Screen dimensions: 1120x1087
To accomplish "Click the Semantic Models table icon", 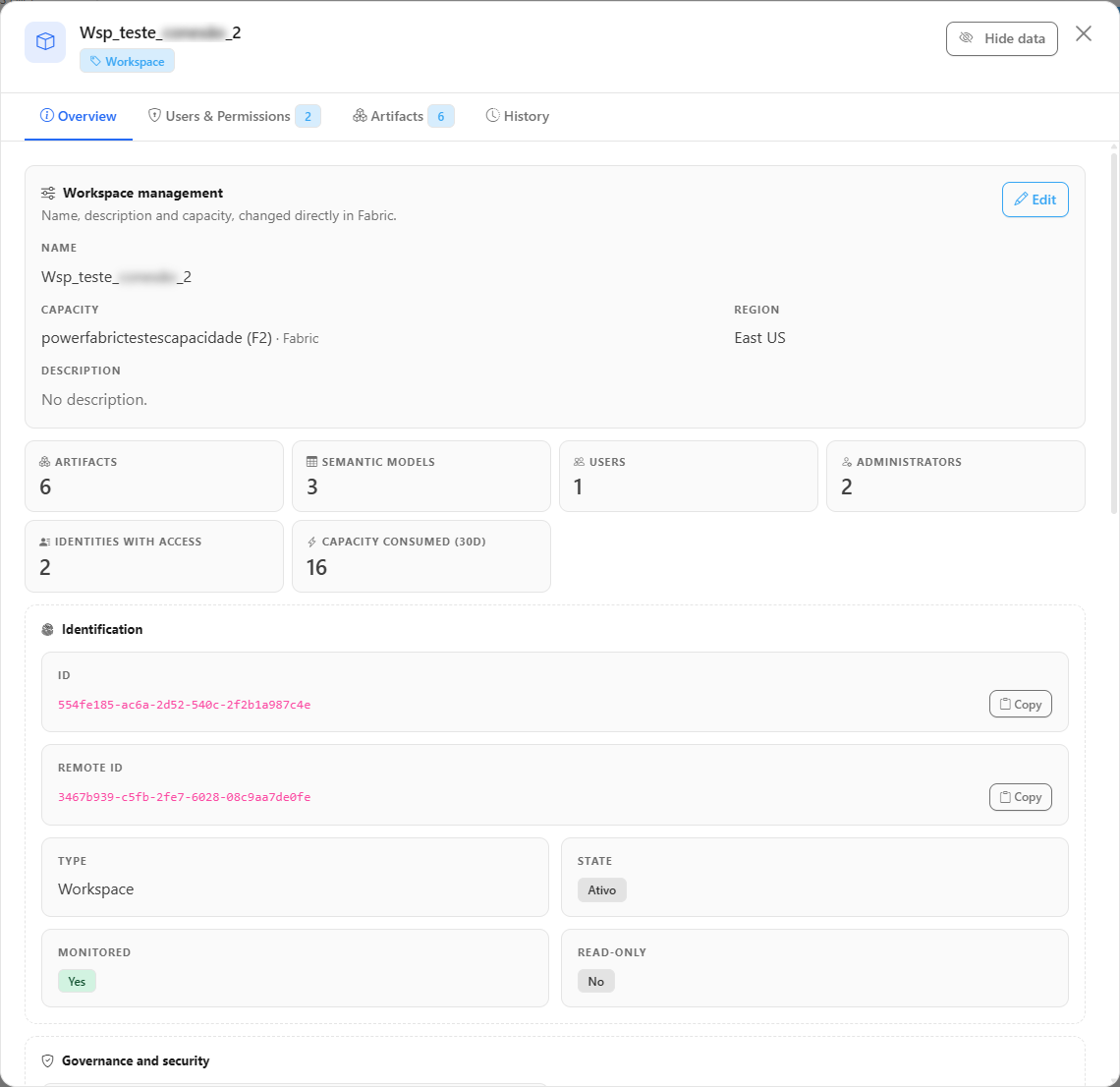I will point(312,462).
